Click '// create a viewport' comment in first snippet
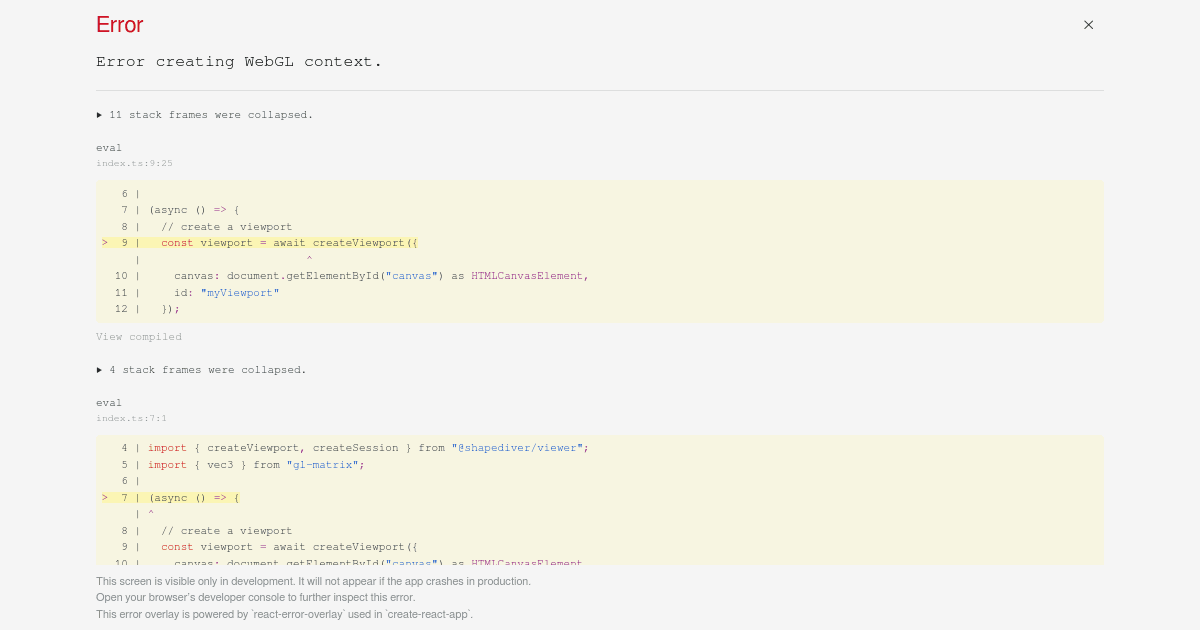Image resolution: width=1200 pixels, height=630 pixels. [x=227, y=227]
